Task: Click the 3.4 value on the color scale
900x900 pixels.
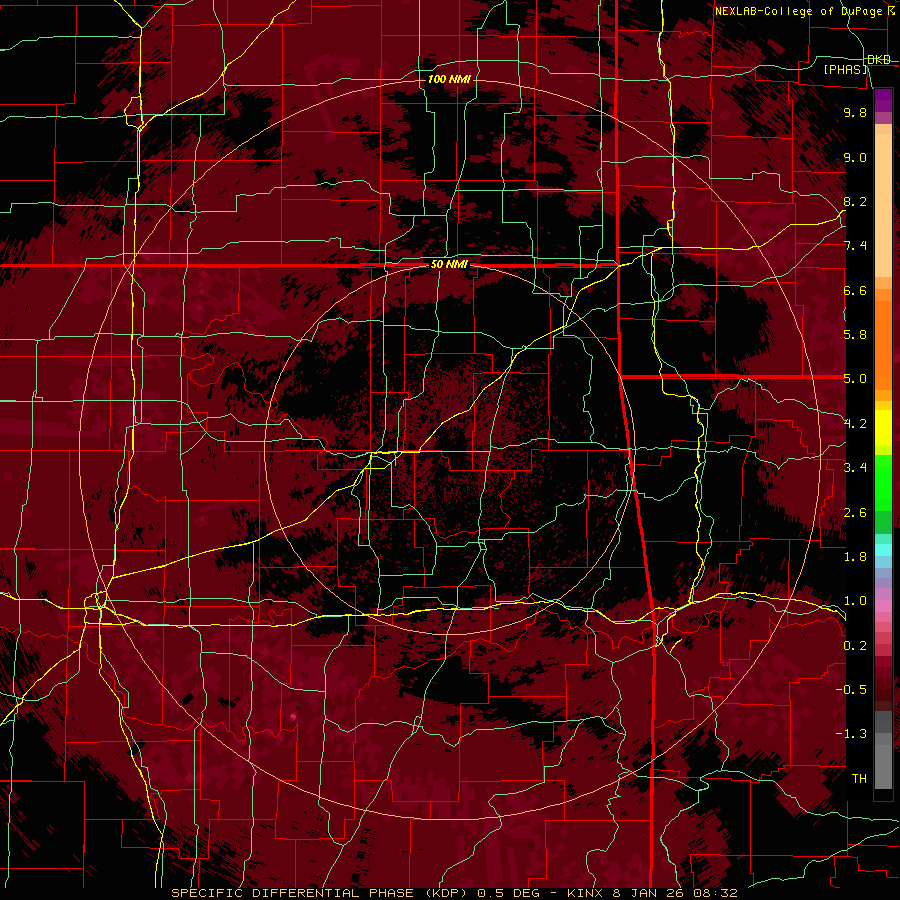Action: point(855,468)
